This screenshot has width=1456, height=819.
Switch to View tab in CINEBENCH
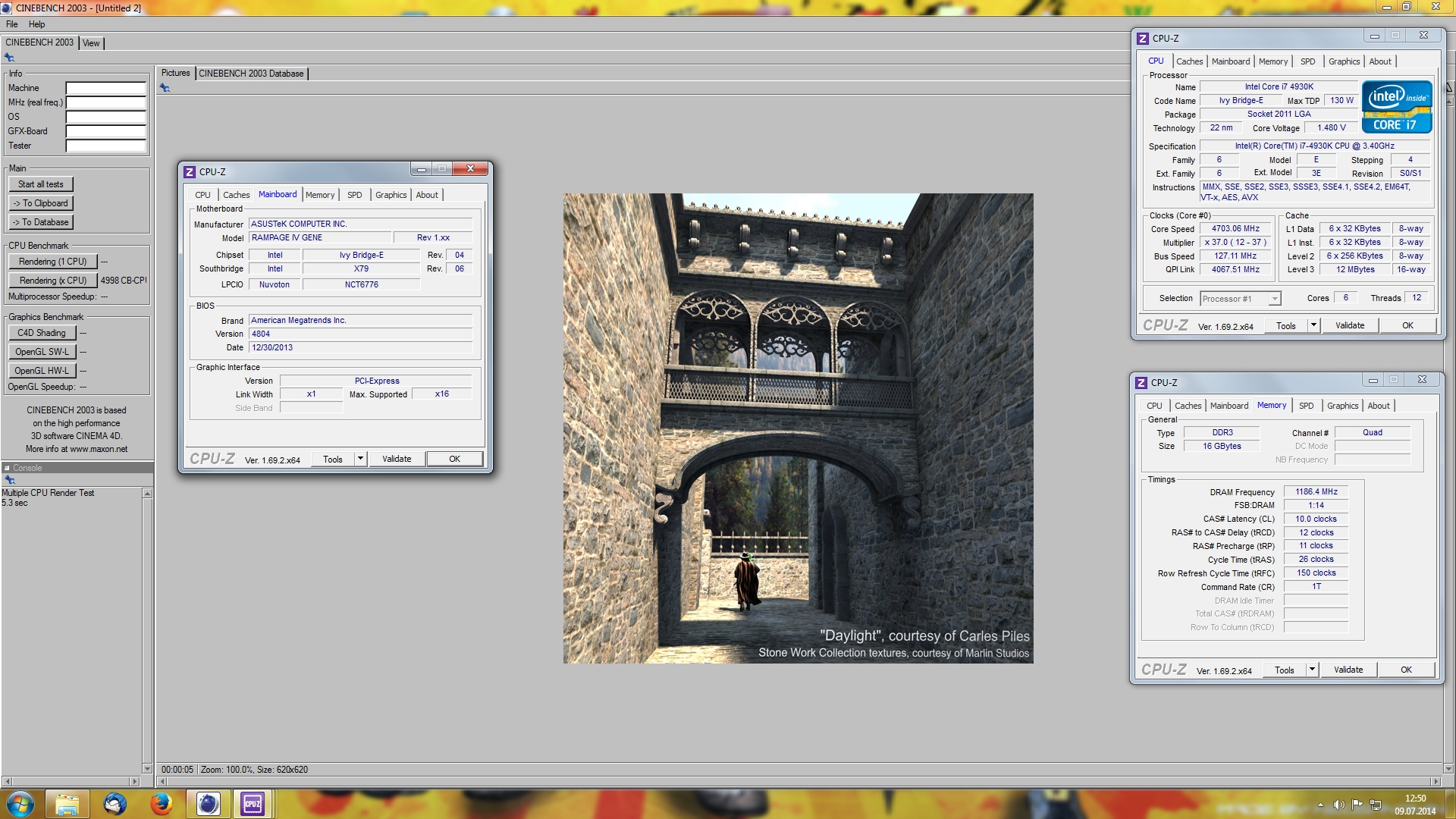[91, 43]
